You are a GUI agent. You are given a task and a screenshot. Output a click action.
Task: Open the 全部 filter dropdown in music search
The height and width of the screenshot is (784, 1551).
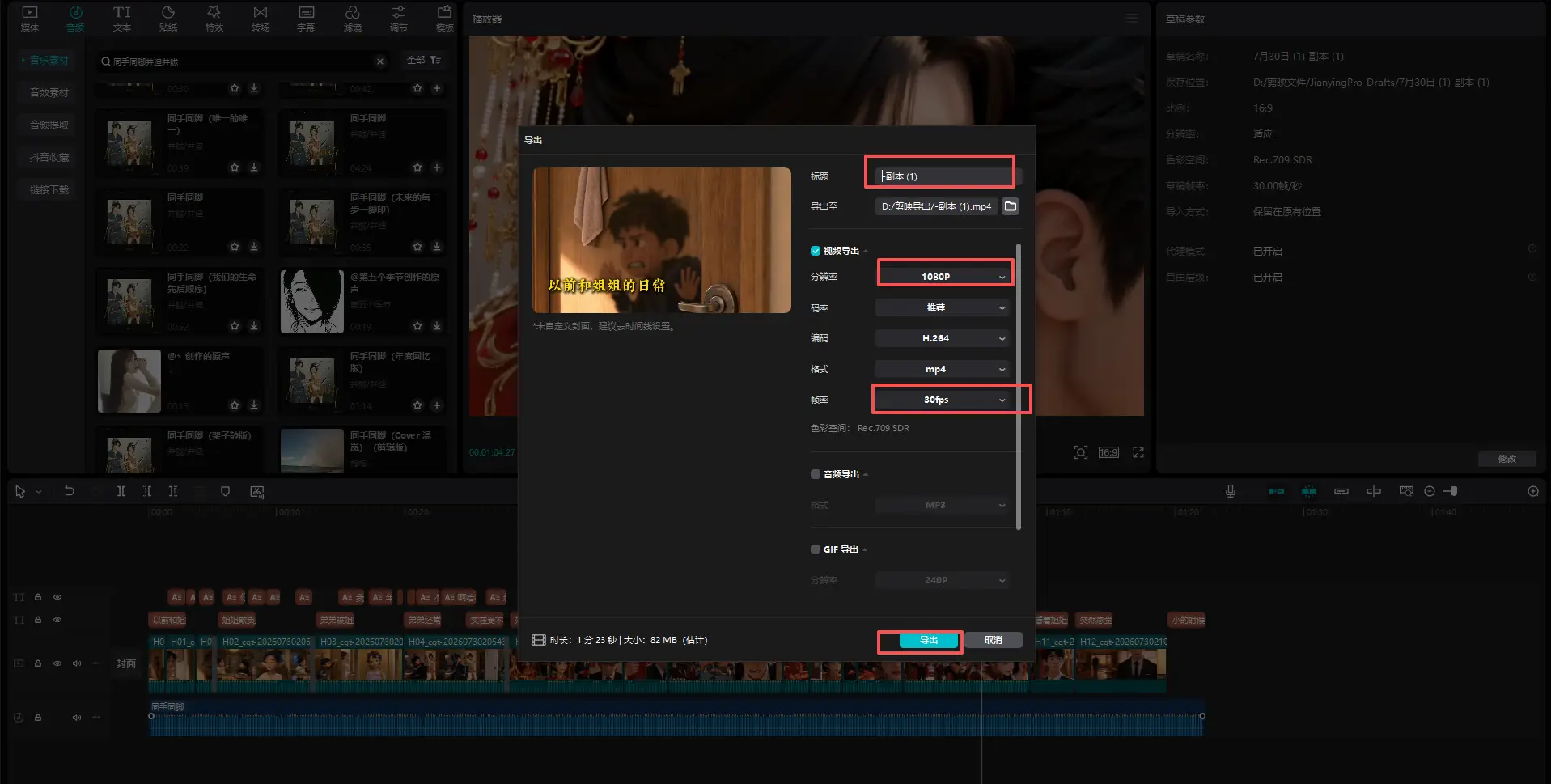coord(423,61)
